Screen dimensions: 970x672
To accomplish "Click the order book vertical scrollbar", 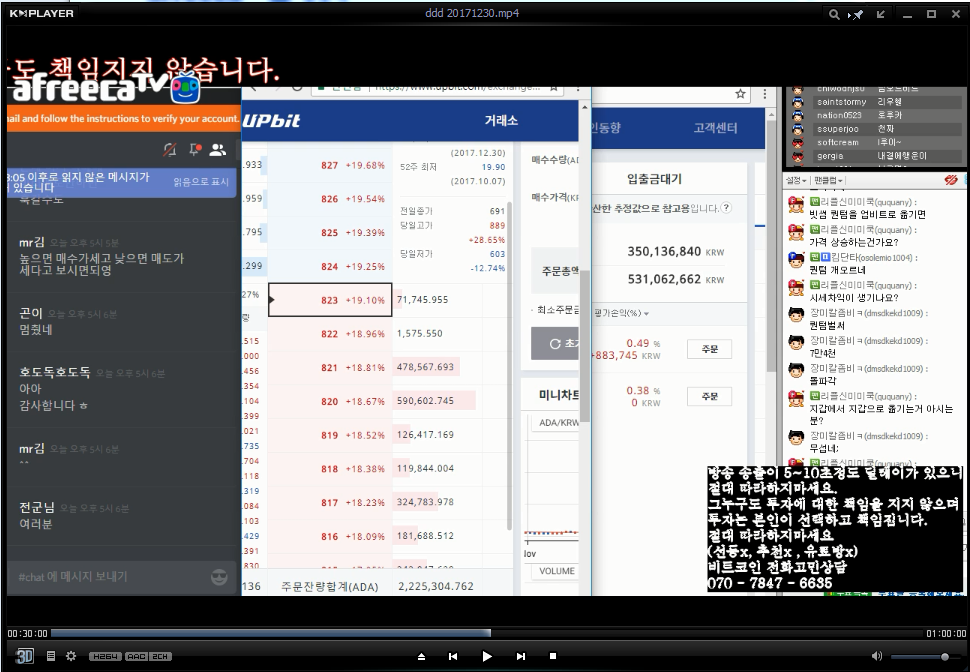I will pyautogui.click(x=510, y=365).
